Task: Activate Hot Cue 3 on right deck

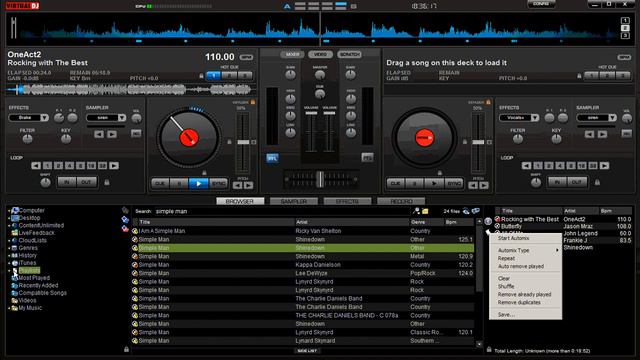Action: tap(622, 76)
